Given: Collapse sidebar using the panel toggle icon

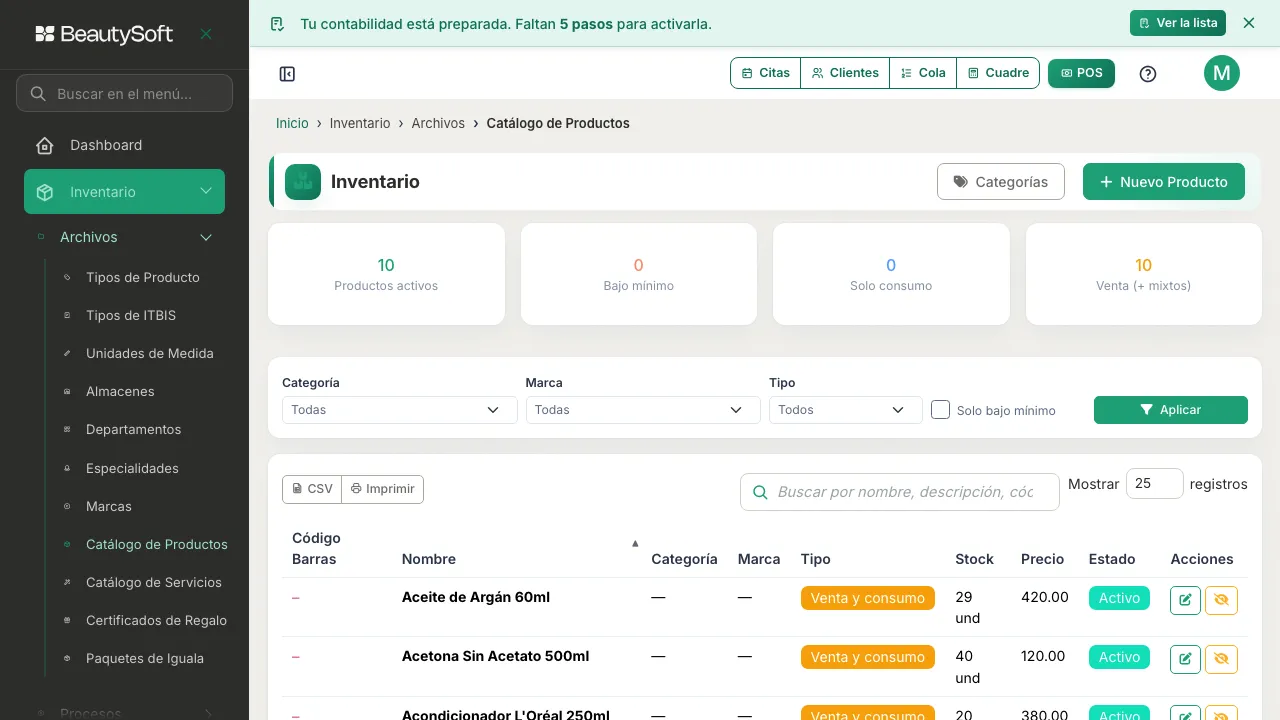Looking at the screenshot, I should pyautogui.click(x=287, y=74).
